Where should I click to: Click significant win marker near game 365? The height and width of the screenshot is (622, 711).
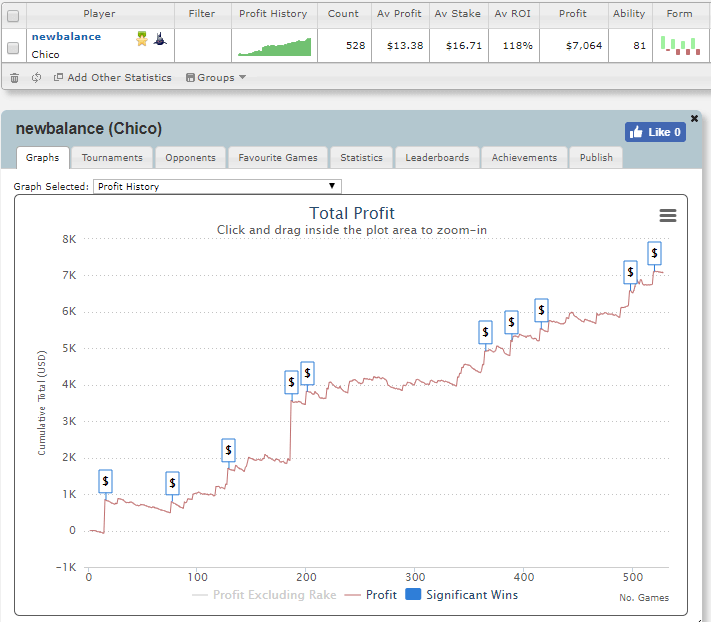(485, 332)
